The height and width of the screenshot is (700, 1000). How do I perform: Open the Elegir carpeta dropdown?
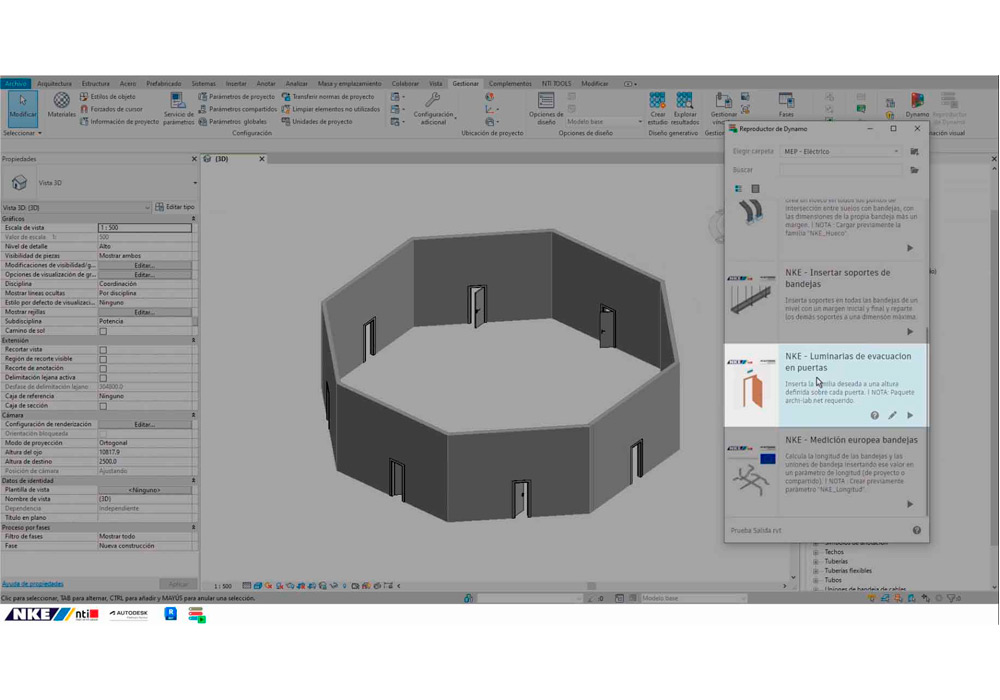[x=840, y=151]
